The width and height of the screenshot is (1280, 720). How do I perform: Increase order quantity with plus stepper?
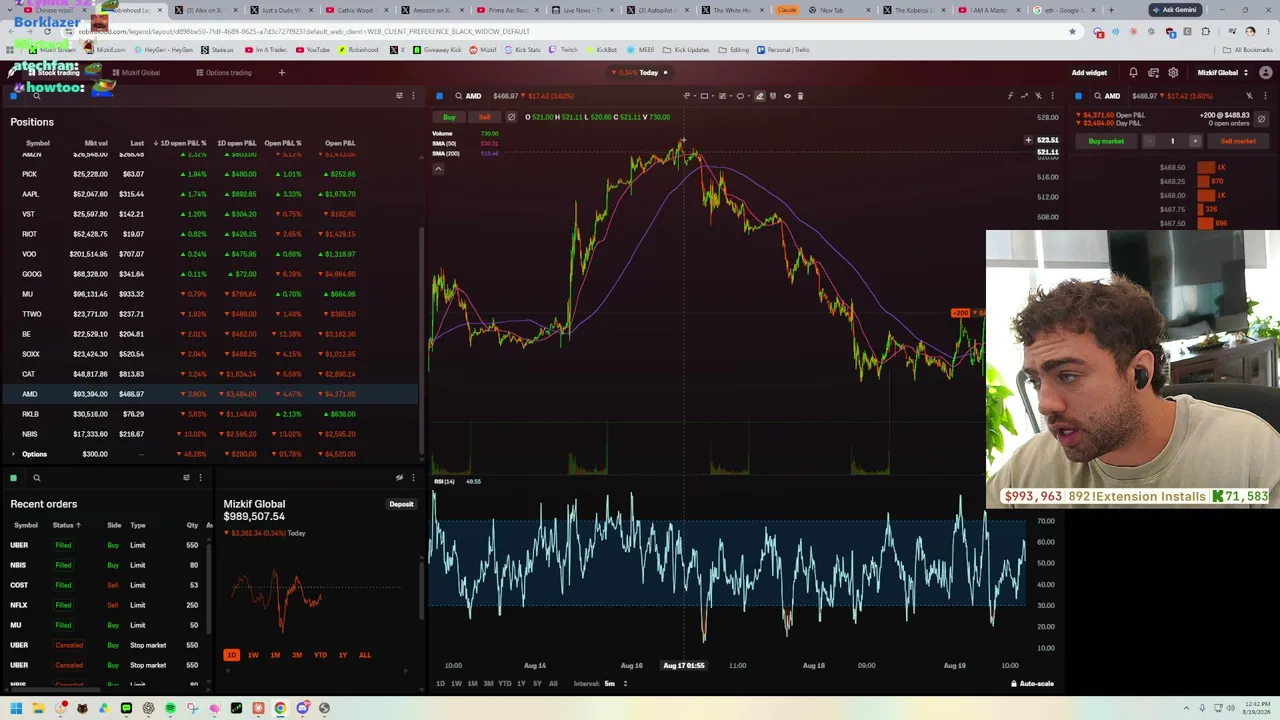[x=1194, y=141]
